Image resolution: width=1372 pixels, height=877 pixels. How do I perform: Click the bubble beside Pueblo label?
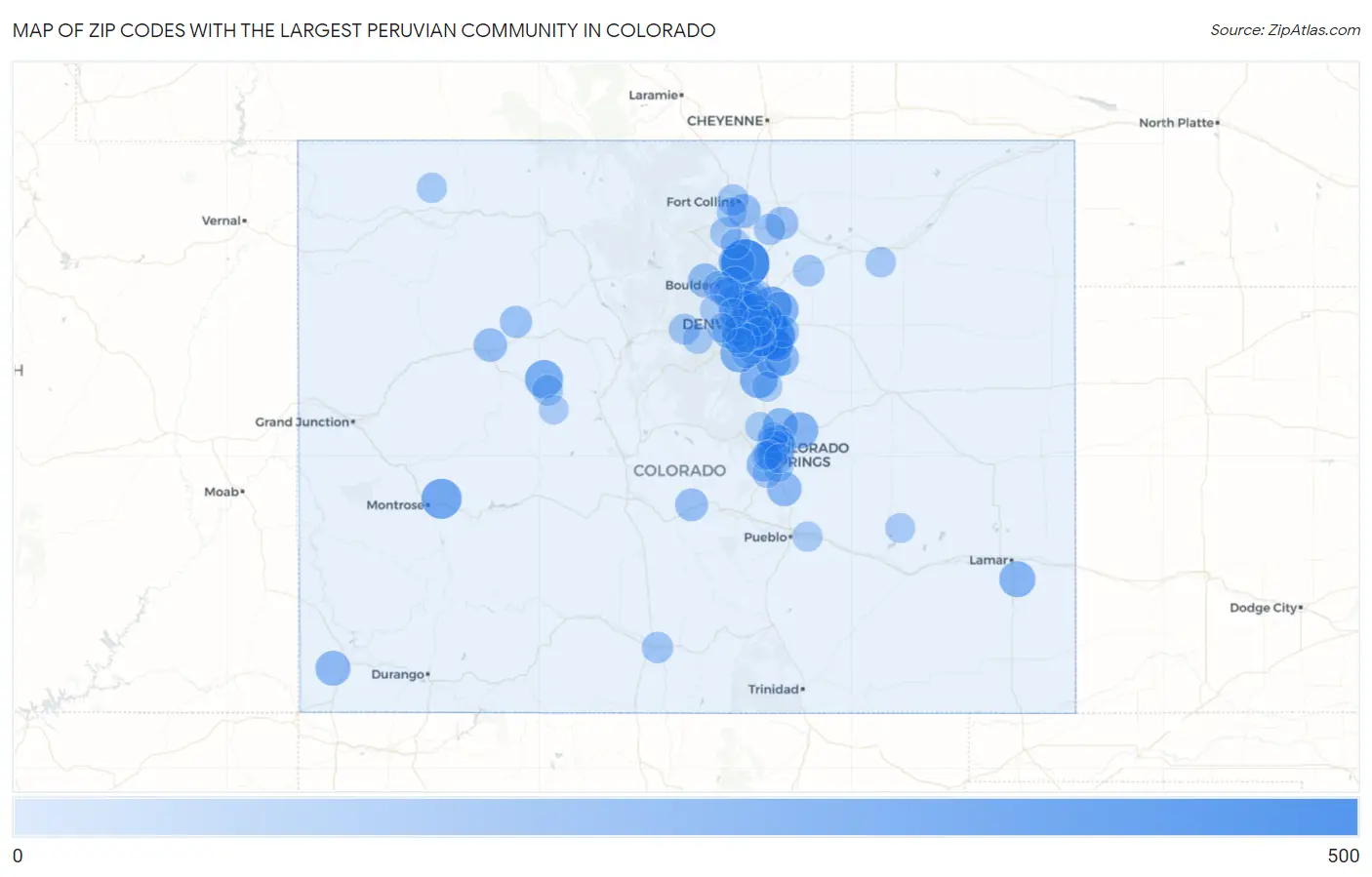coord(807,537)
